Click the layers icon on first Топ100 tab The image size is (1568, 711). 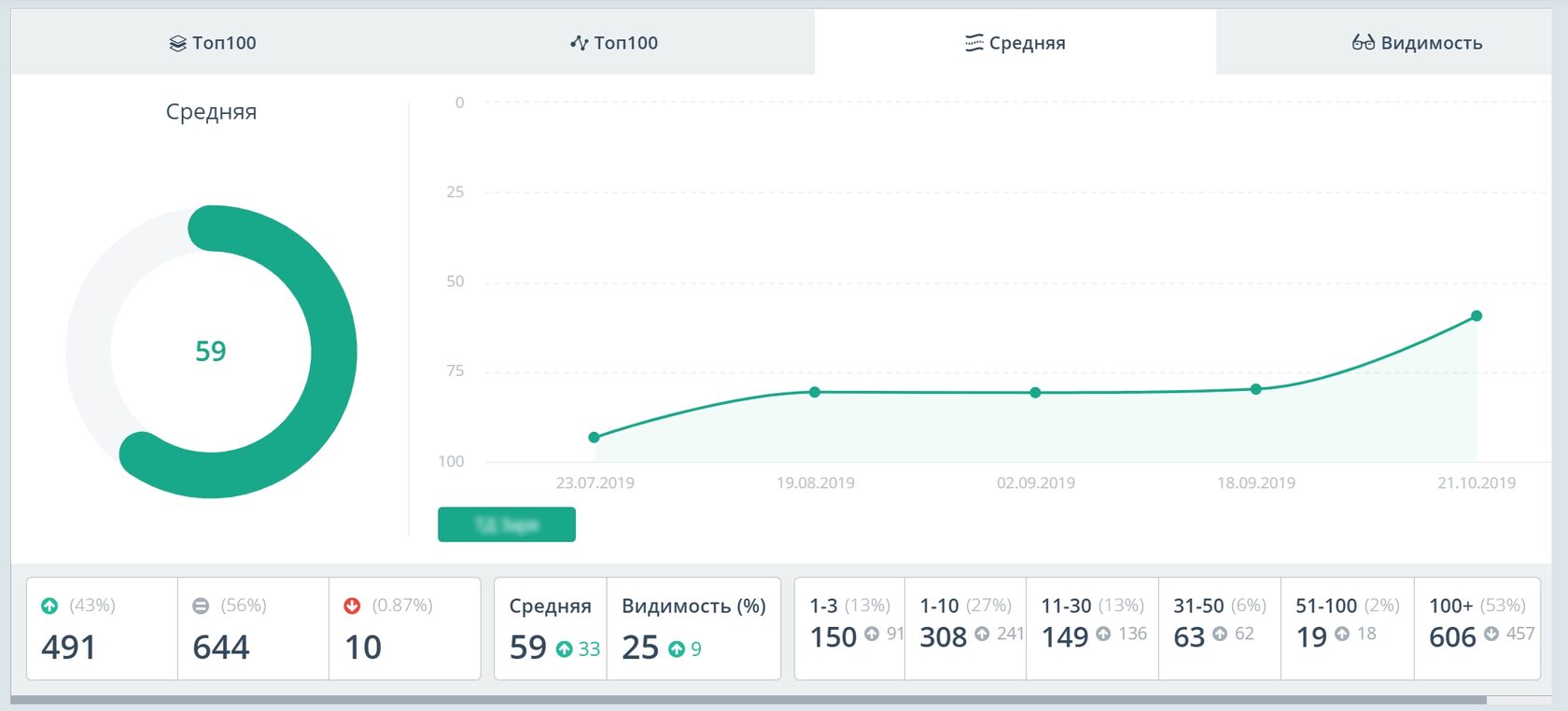click(x=177, y=44)
